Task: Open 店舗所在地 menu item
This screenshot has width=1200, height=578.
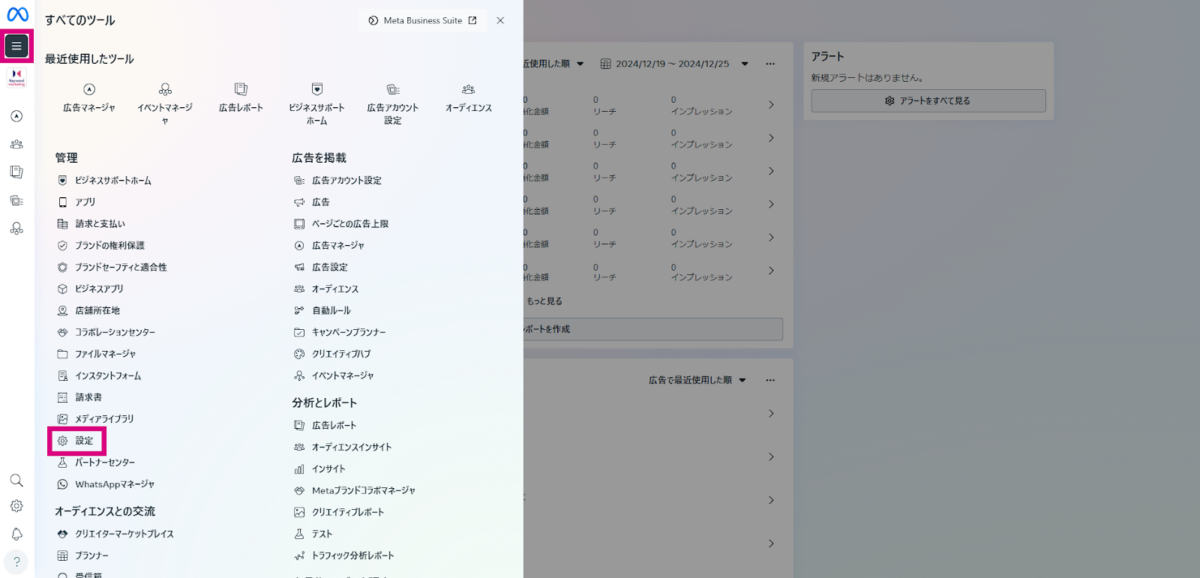Action: click(88, 311)
